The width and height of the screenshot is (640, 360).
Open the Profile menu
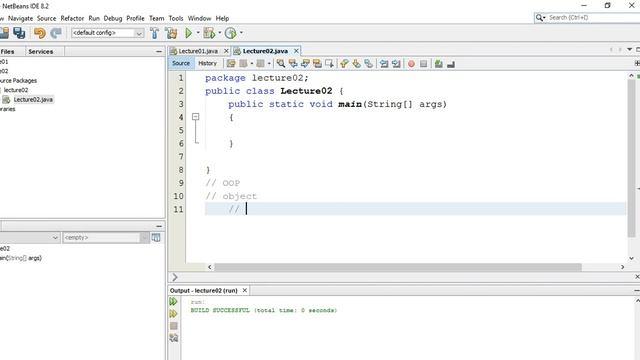coord(136,18)
